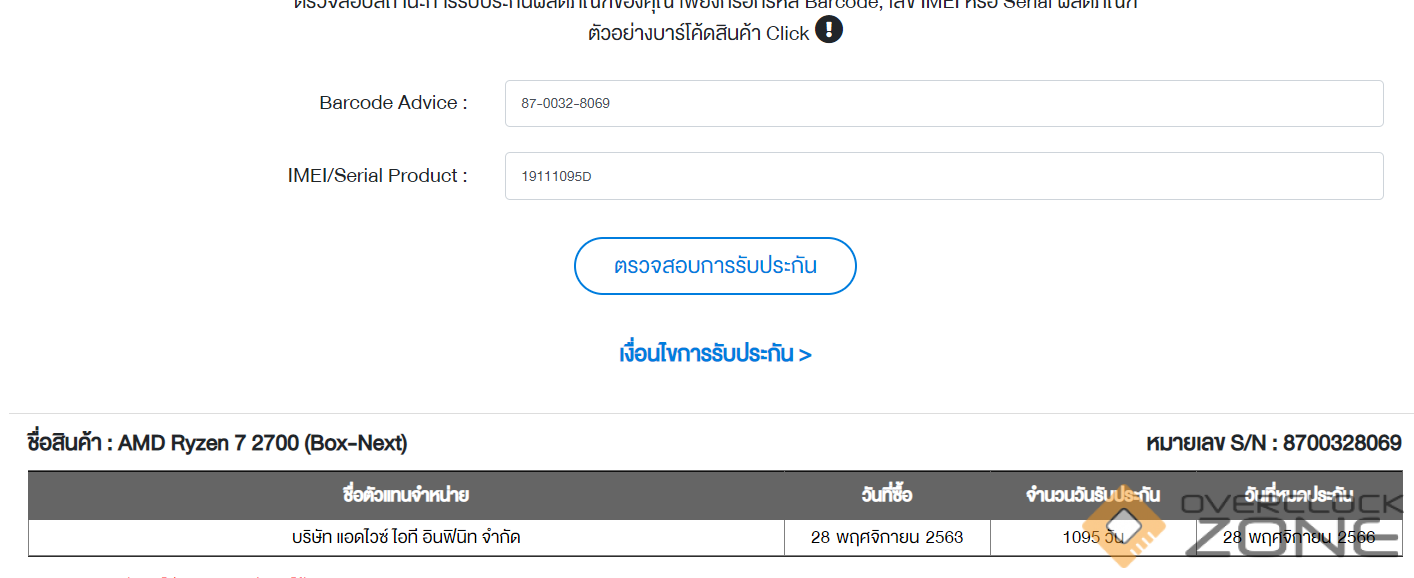
Task: Focus the IMEI/Serial Product input field
Action: click(x=943, y=176)
